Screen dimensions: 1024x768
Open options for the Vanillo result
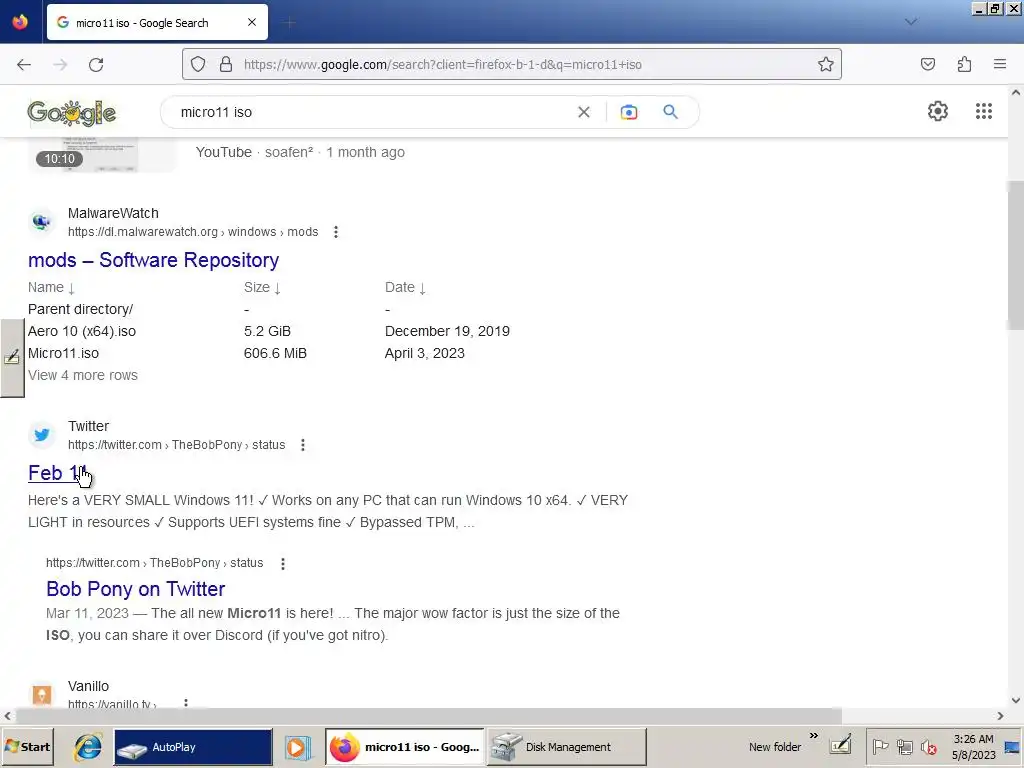tap(186, 703)
